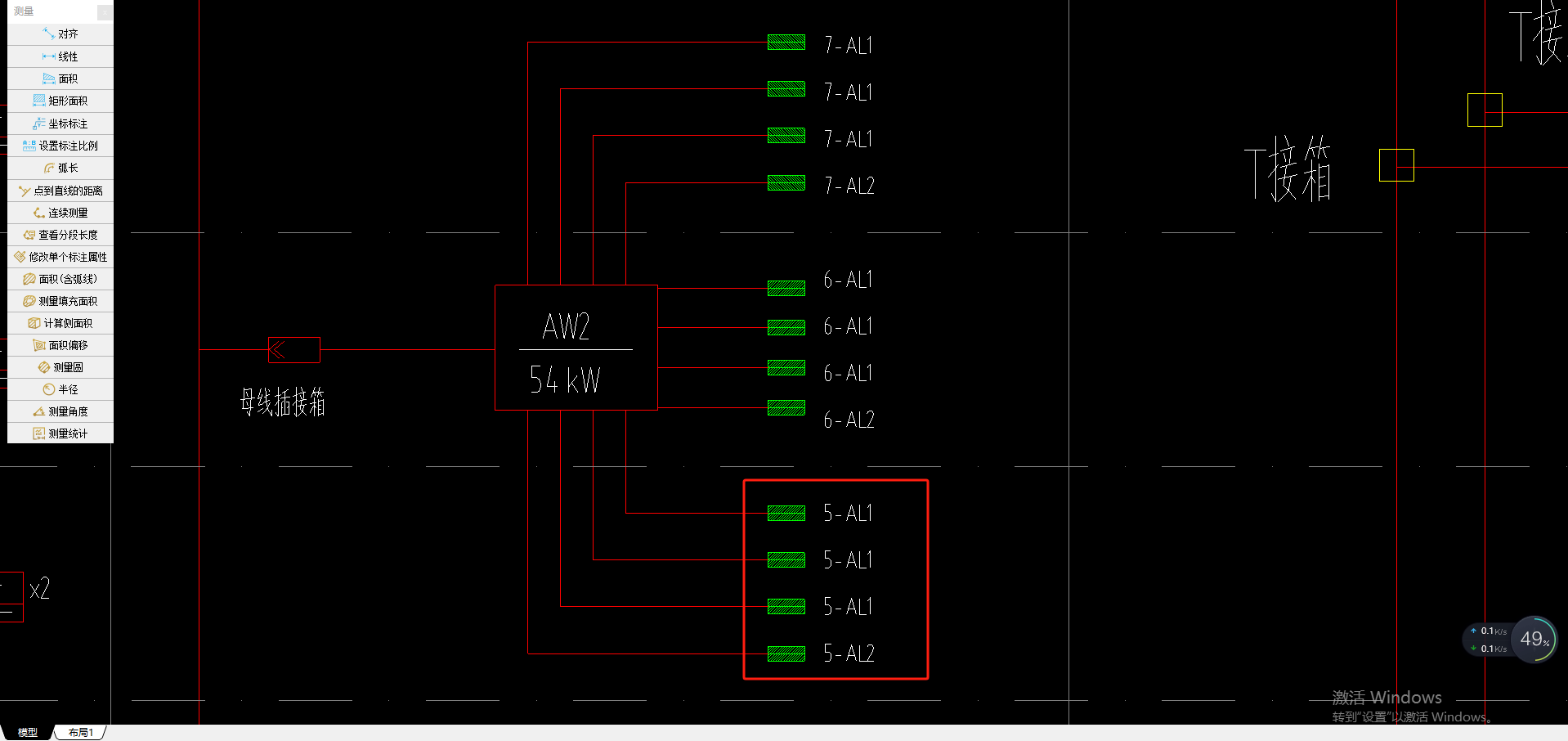Activate the 面积偏移 area offset tool
Screen dimensions: 1568x741
60,345
